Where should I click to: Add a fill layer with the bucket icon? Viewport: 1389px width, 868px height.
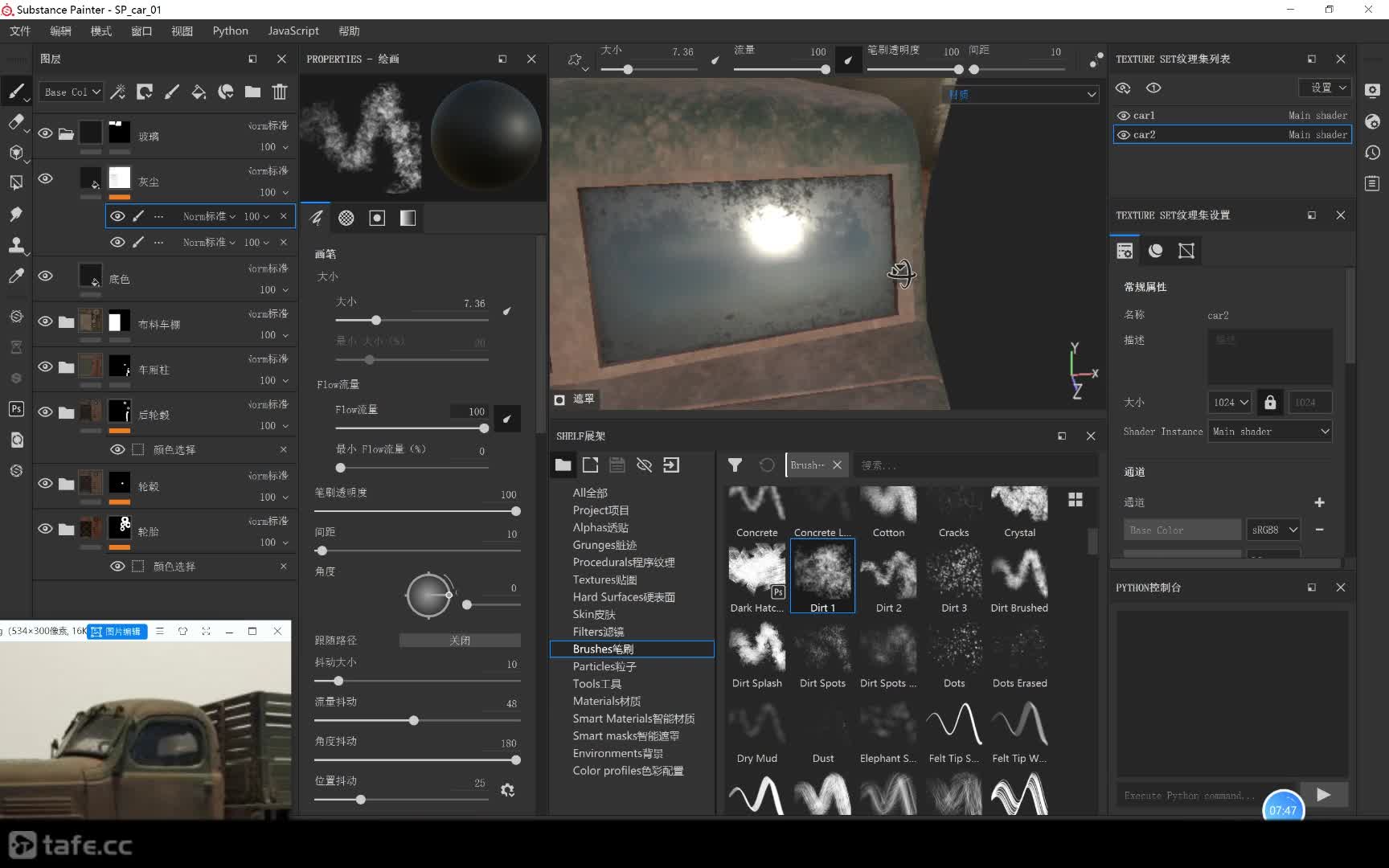(x=199, y=92)
